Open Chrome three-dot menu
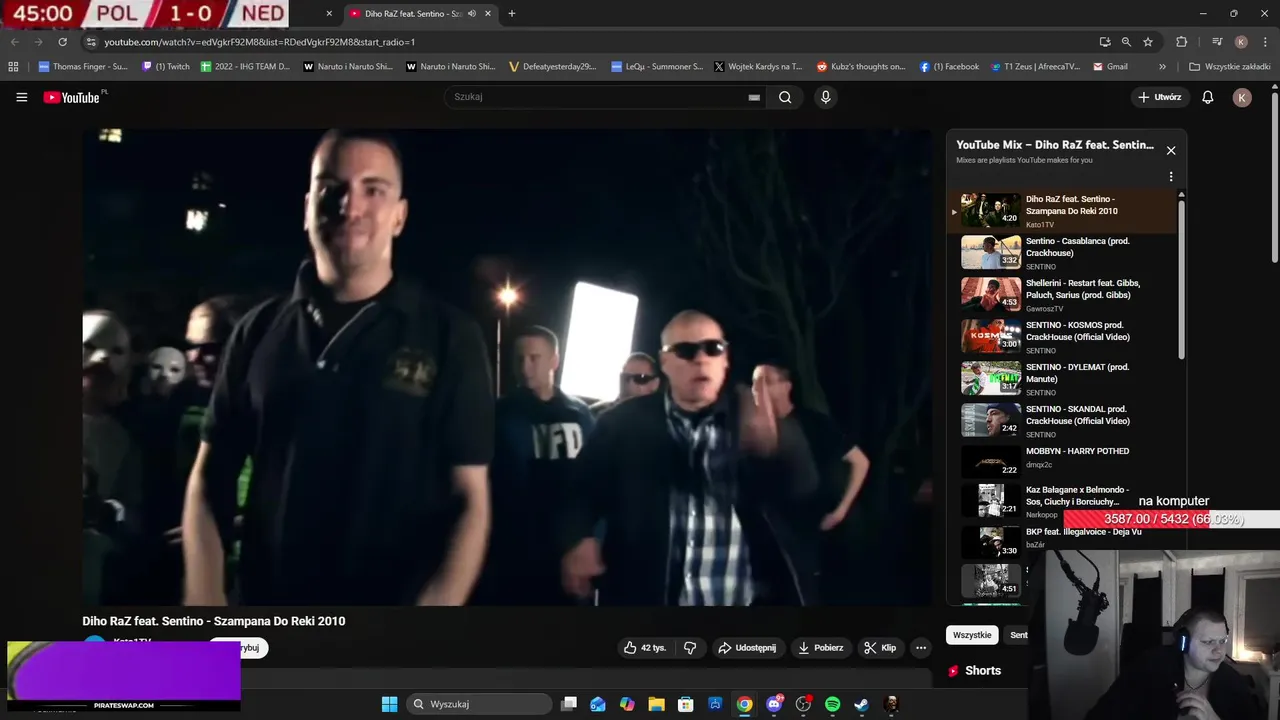Image resolution: width=1280 pixels, height=720 pixels. pos(1265,42)
